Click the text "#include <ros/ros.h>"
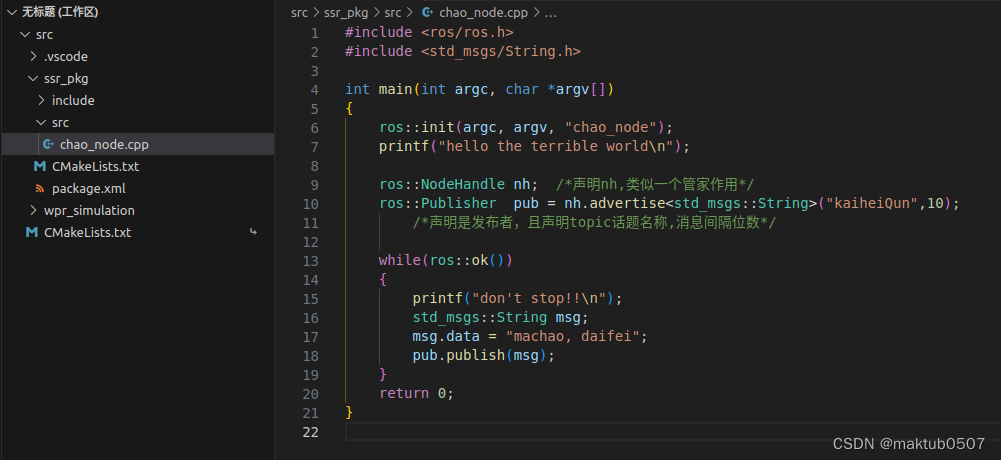1001x460 pixels. point(429,33)
